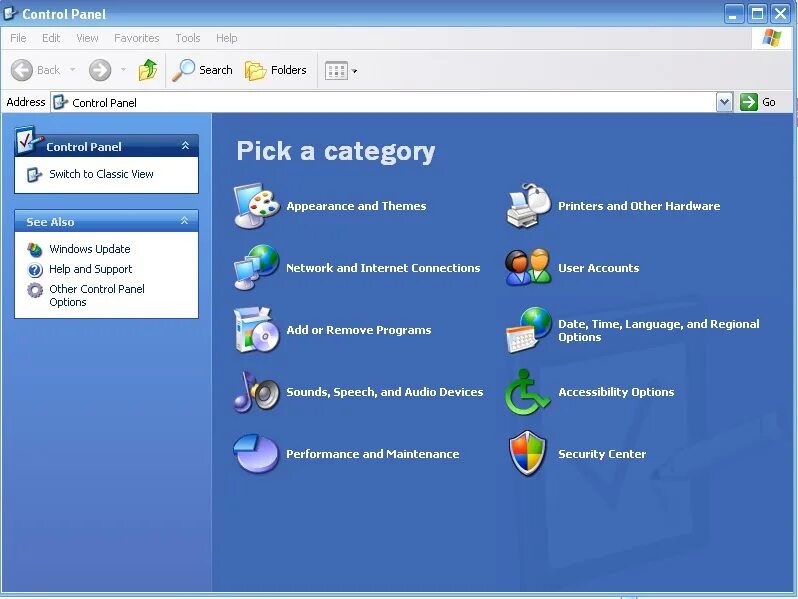Open Sounds, Speech, and Audio speaker icon

click(256, 392)
